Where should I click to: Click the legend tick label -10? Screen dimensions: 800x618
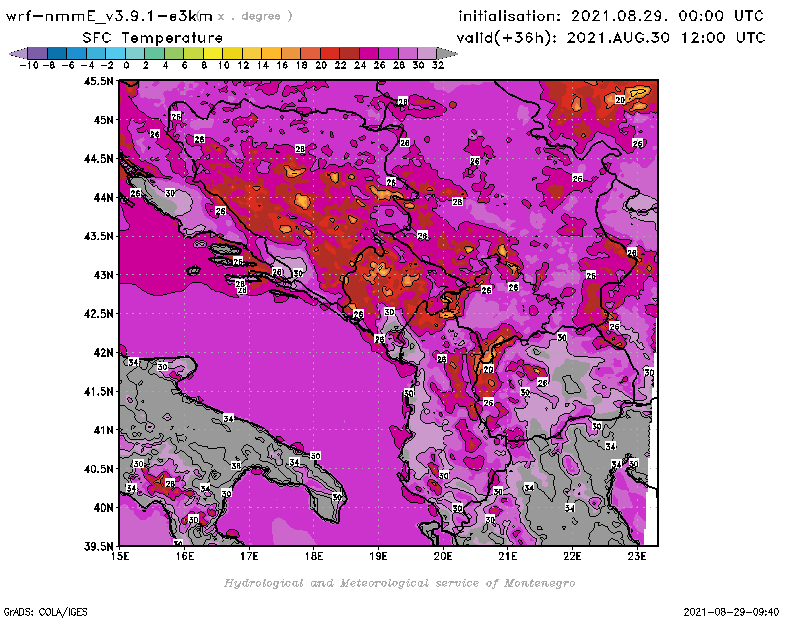coord(29,65)
